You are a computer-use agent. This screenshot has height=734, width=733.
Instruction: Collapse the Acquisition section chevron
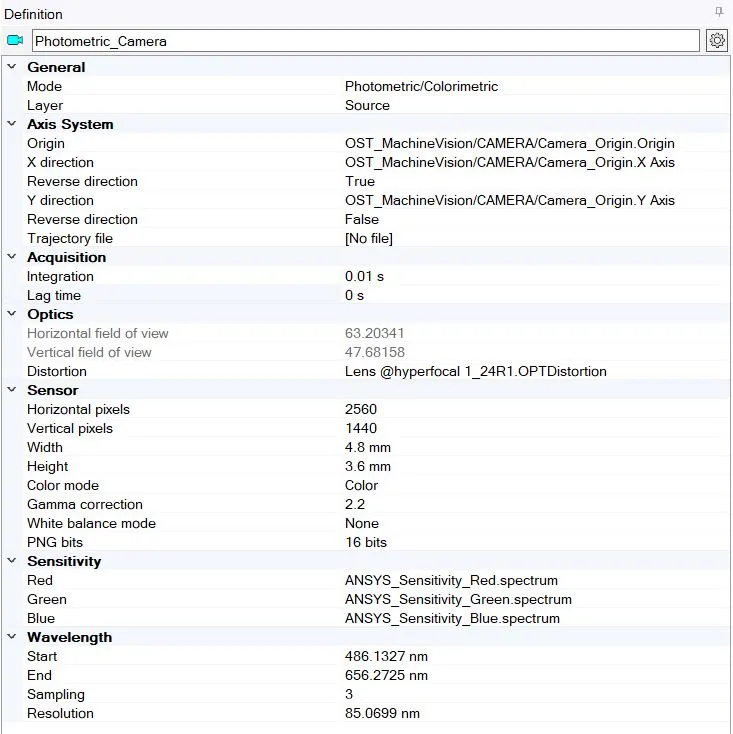tap(12, 257)
